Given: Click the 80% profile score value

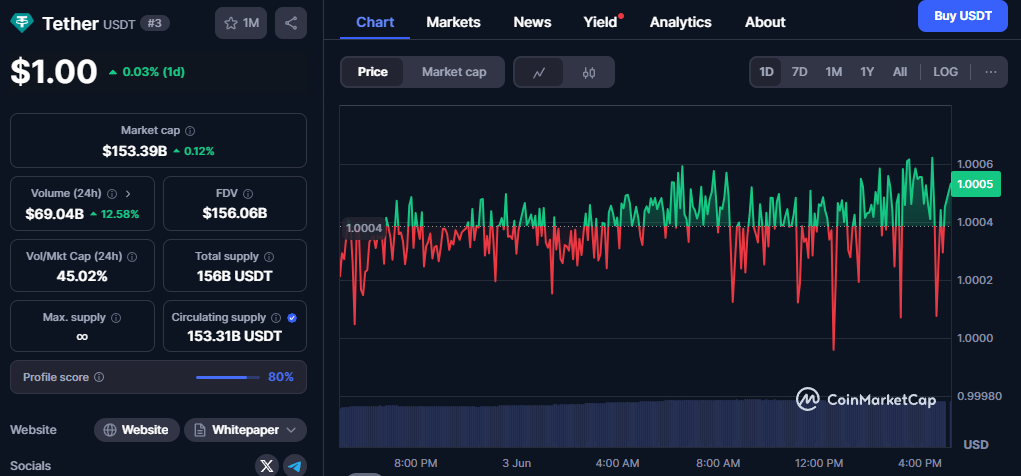Looking at the screenshot, I should tap(281, 377).
